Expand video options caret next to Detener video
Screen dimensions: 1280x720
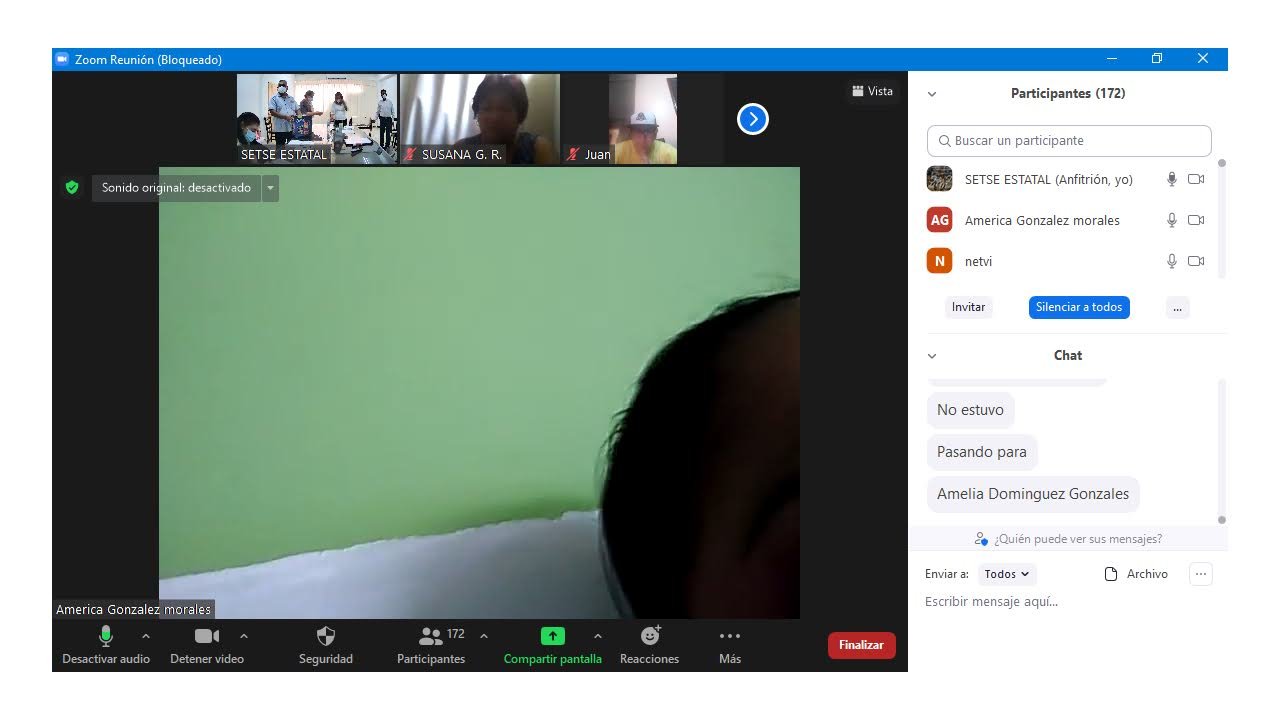pos(244,636)
